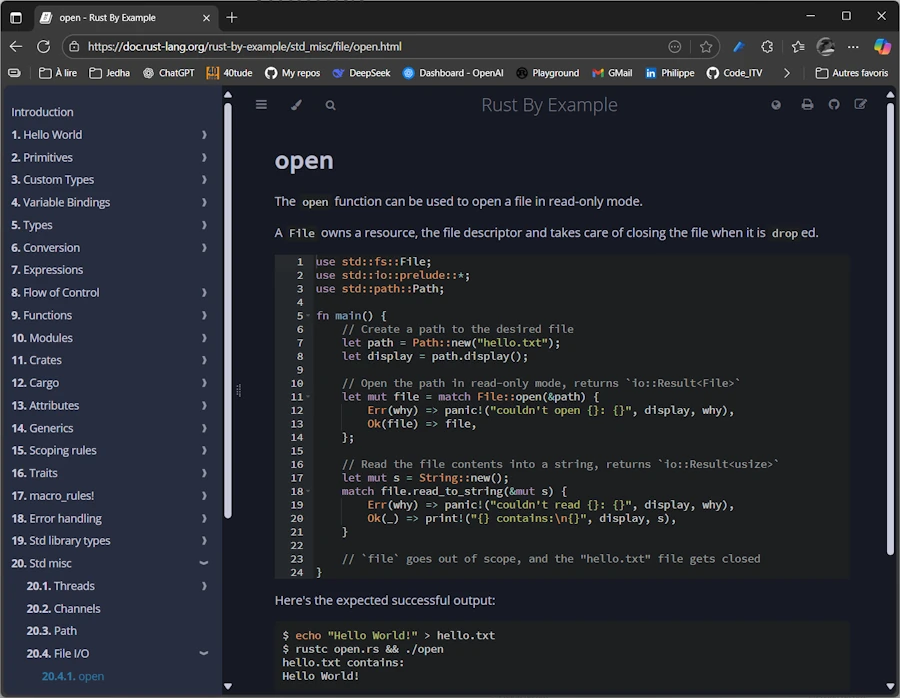Refresh the page with the reload icon

43,47
